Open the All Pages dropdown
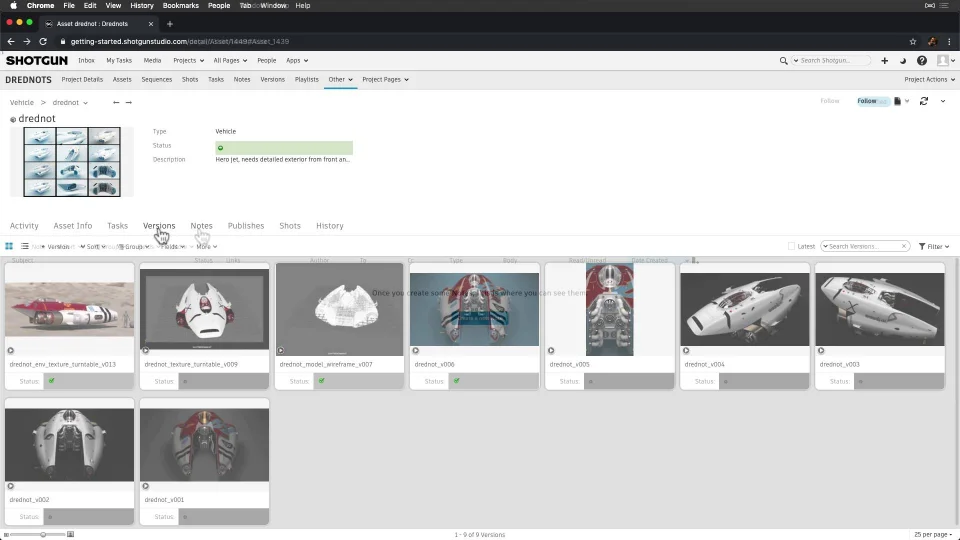Image resolution: width=960 pixels, height=540 pixels. [230, 61]
